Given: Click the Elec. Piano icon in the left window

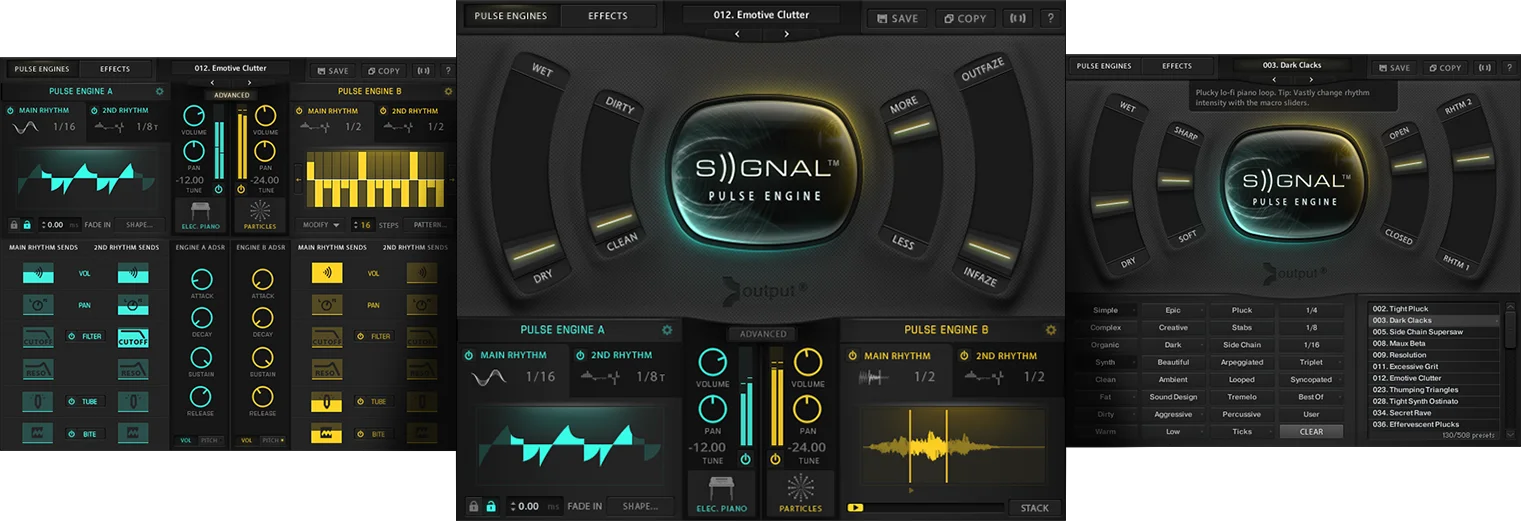Looking at the screenshot, I should click(x=200, y=213).
